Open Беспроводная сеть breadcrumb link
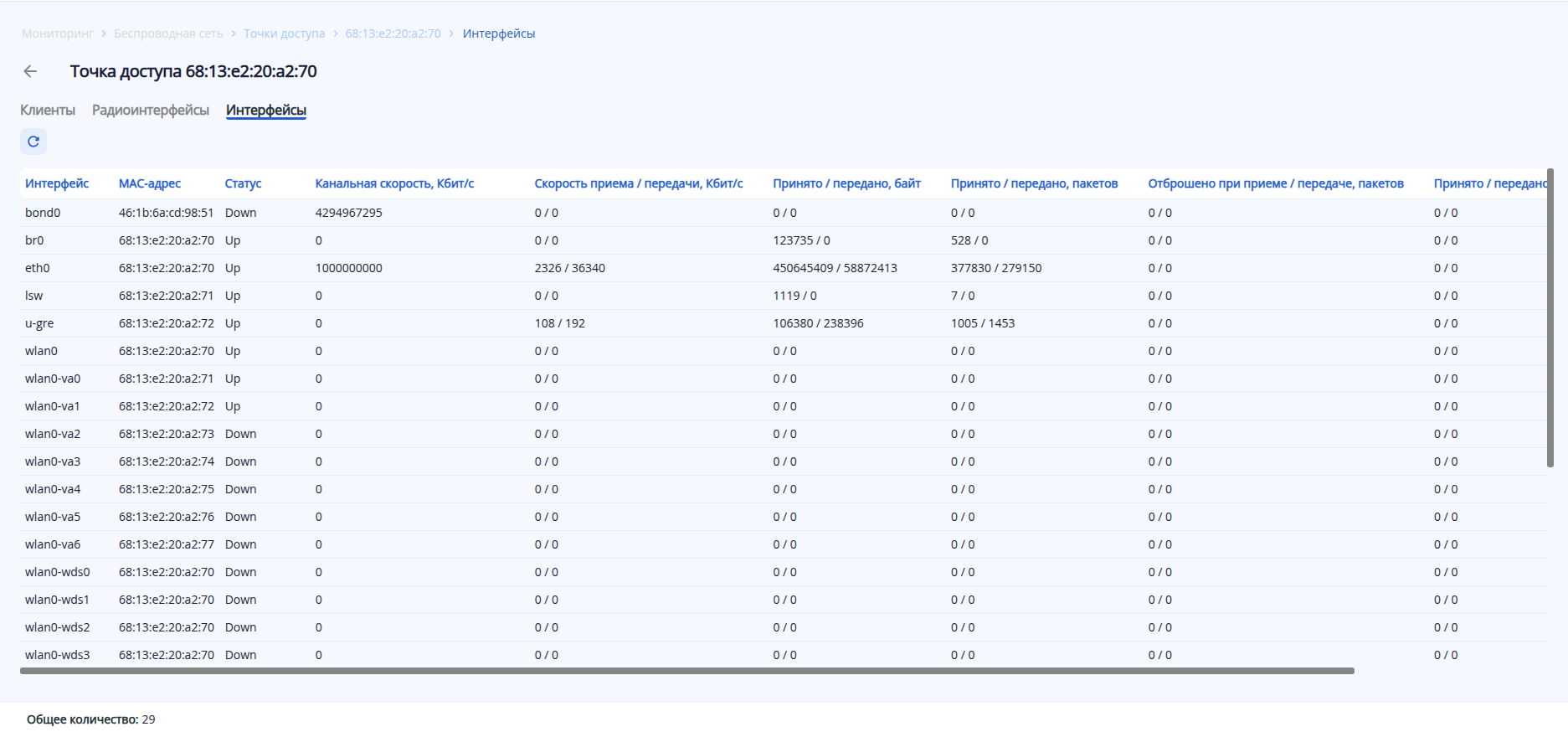This screenshot has height=737, width=1568. (168, 33)
